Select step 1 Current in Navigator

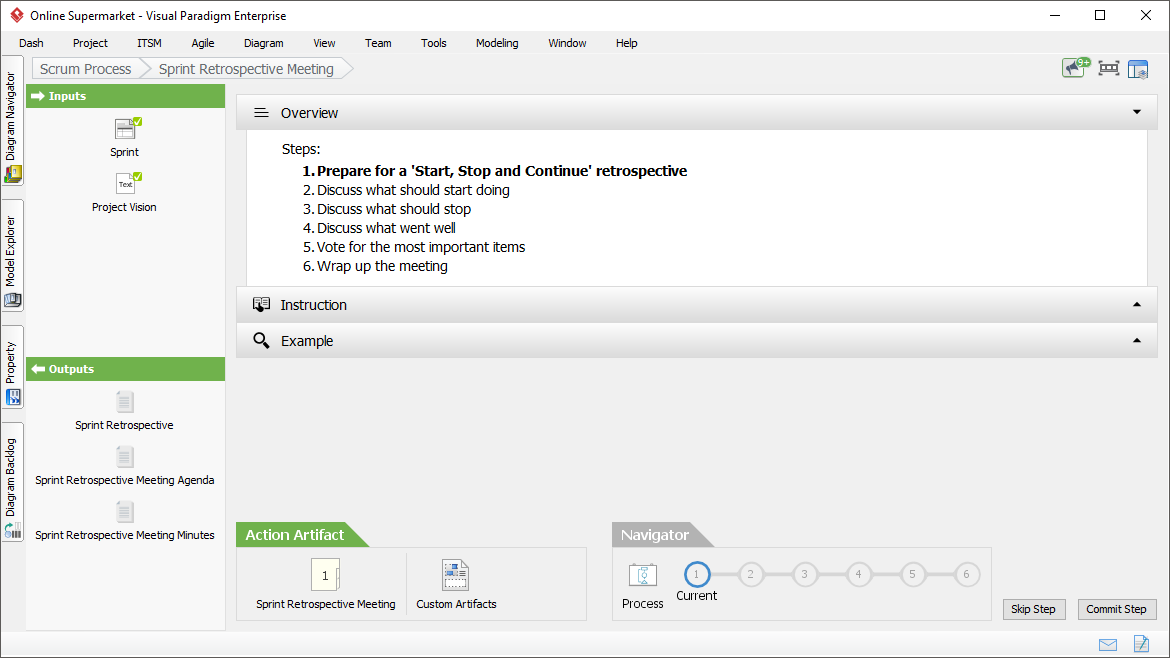tap(697, 574)
